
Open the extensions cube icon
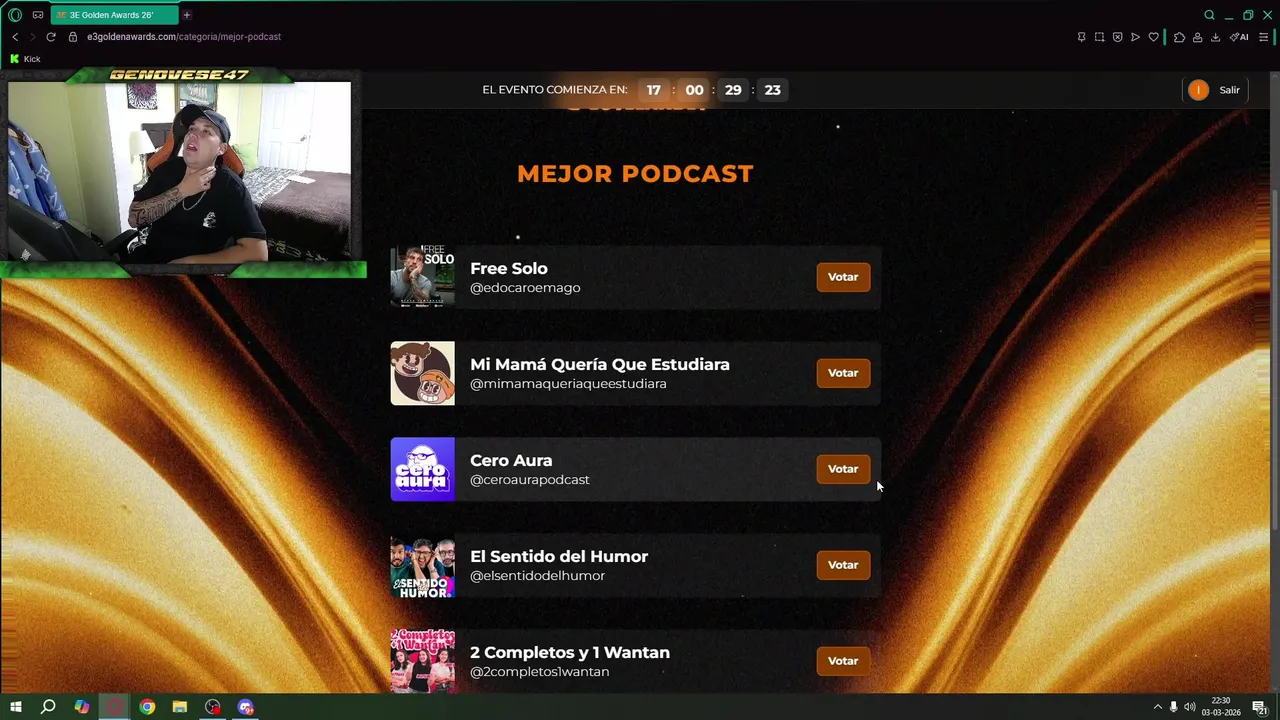pos(1179,37)
